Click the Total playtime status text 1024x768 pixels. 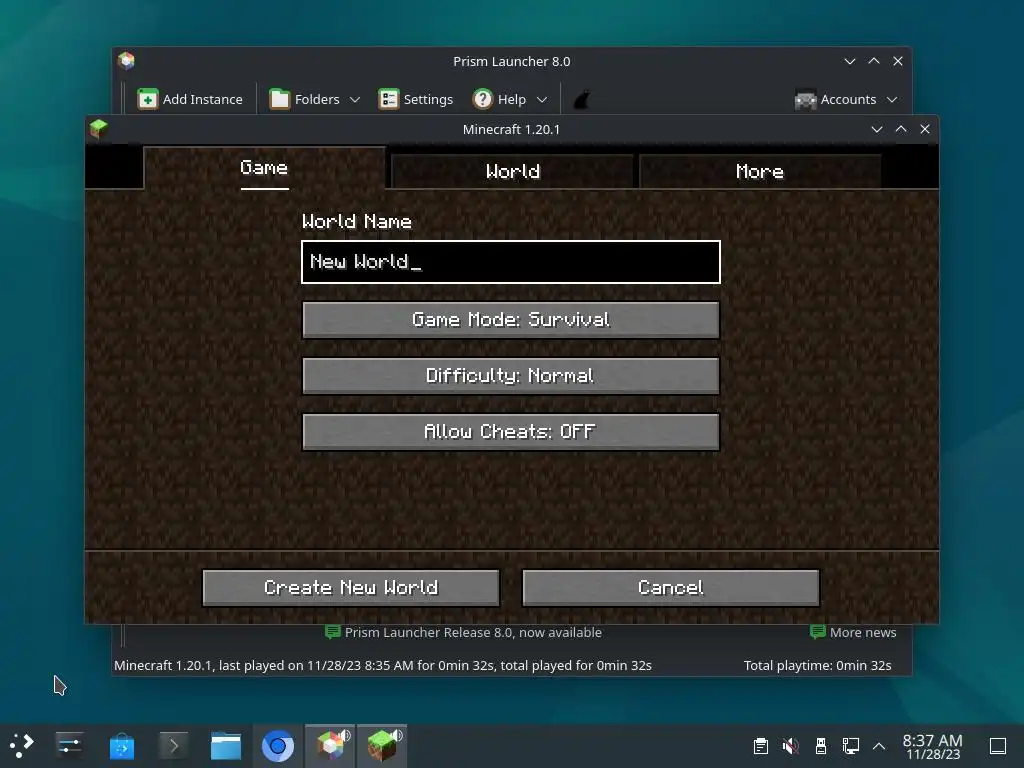pyautogui.click(x=818, y=665)
